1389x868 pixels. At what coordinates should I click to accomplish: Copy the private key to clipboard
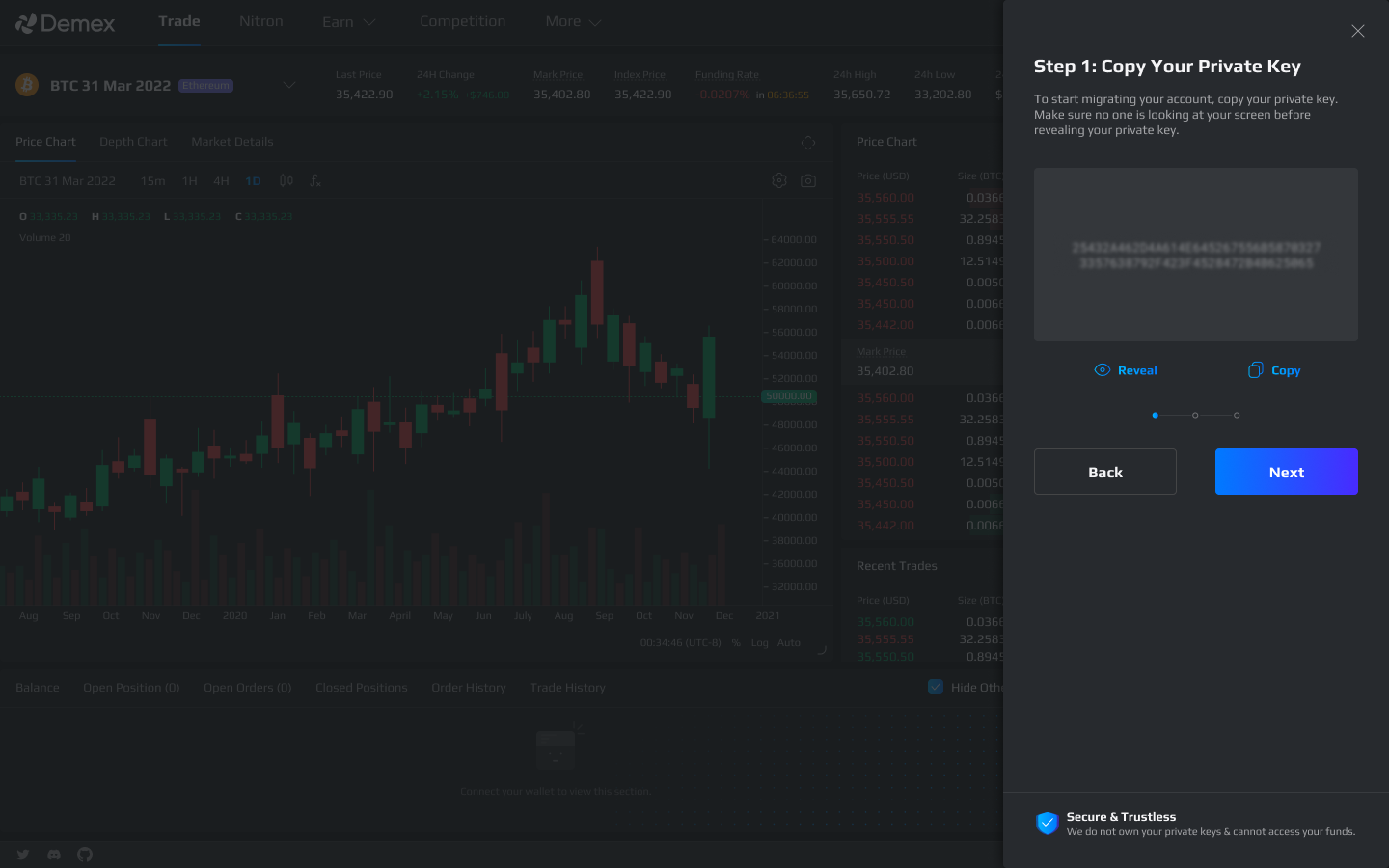1273,370
